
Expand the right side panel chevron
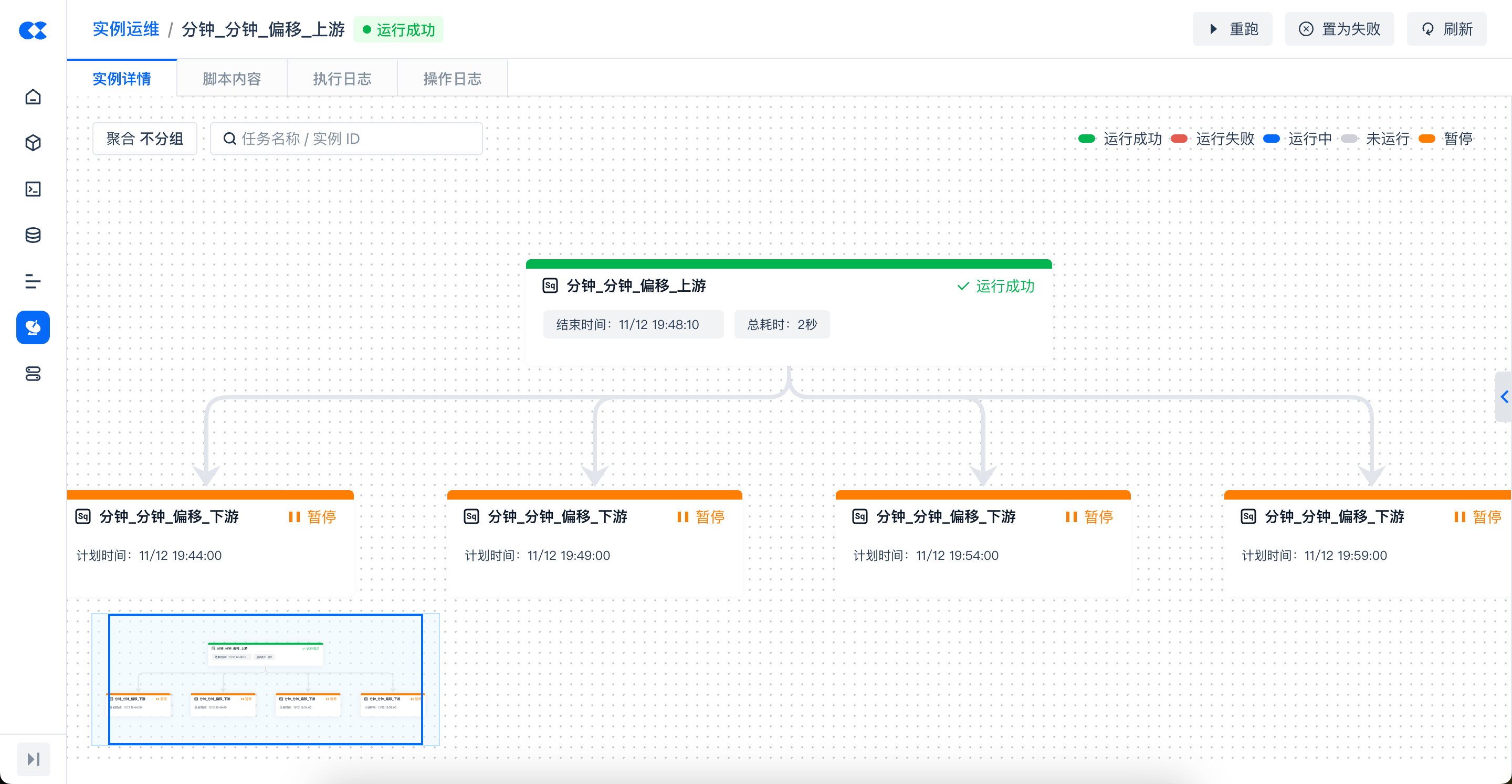pyautogui.click(x=1504, y=397)
